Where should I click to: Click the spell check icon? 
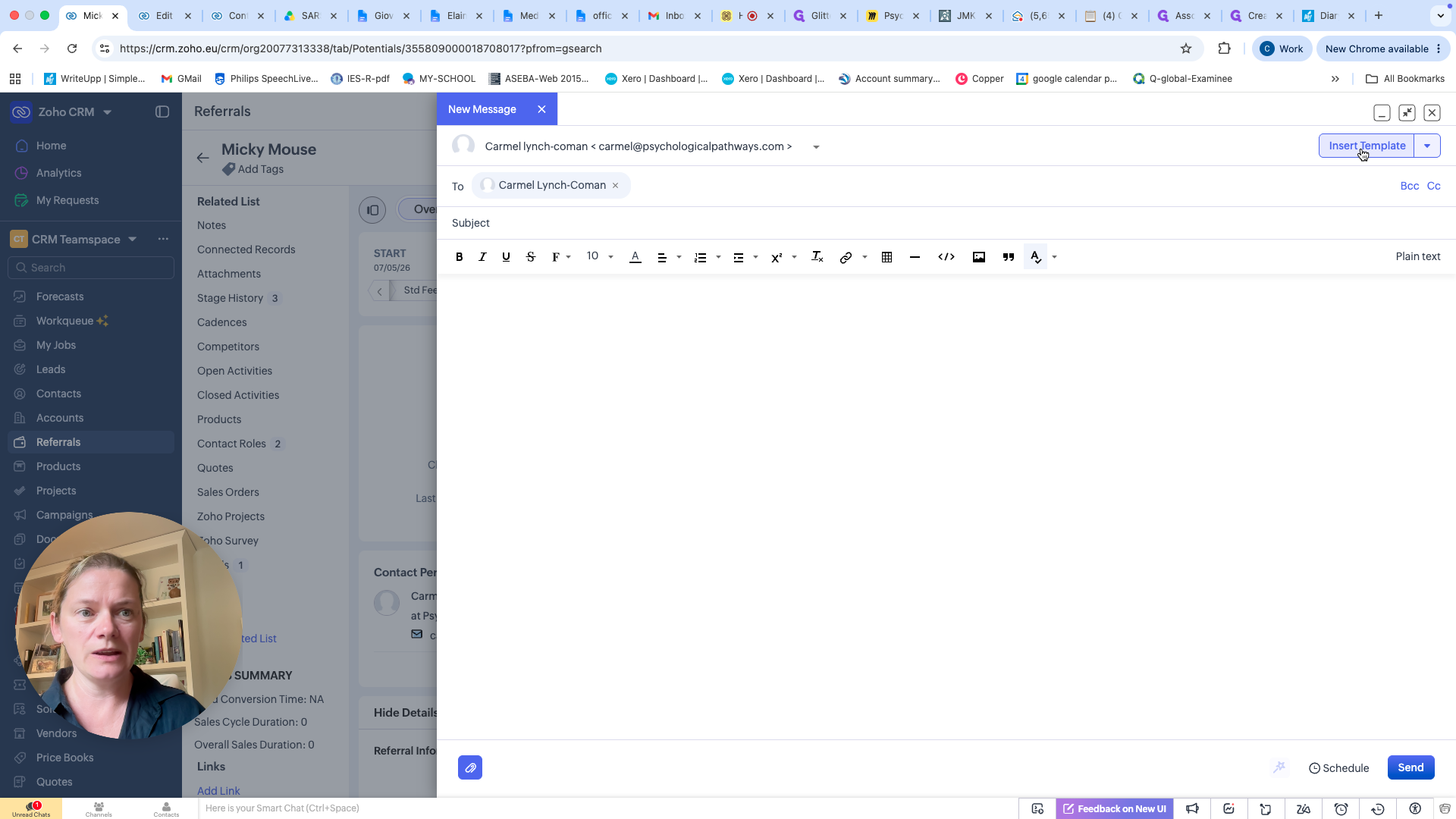point(1036,257)
